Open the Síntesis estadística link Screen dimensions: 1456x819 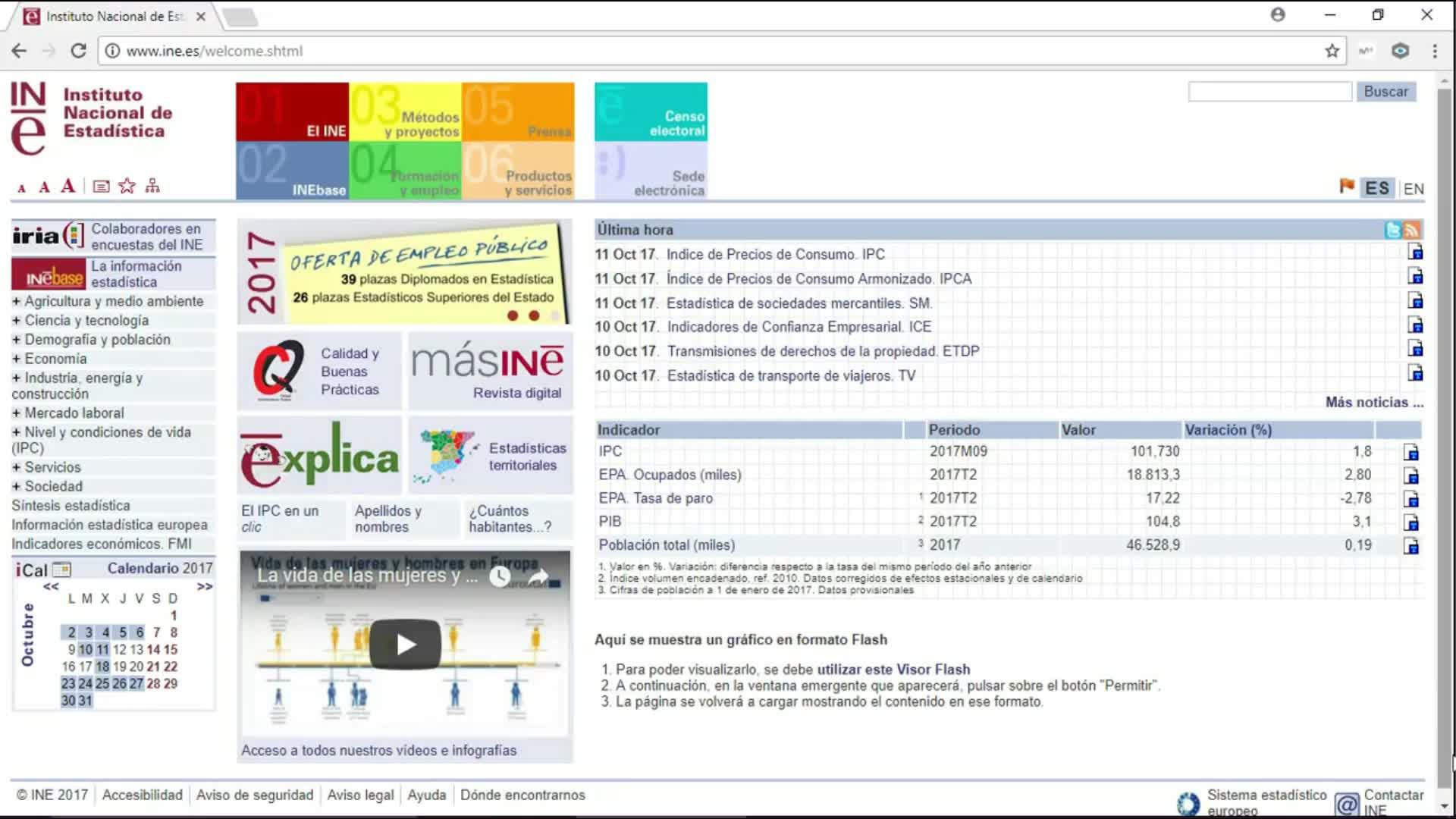(x=71, y=505)
